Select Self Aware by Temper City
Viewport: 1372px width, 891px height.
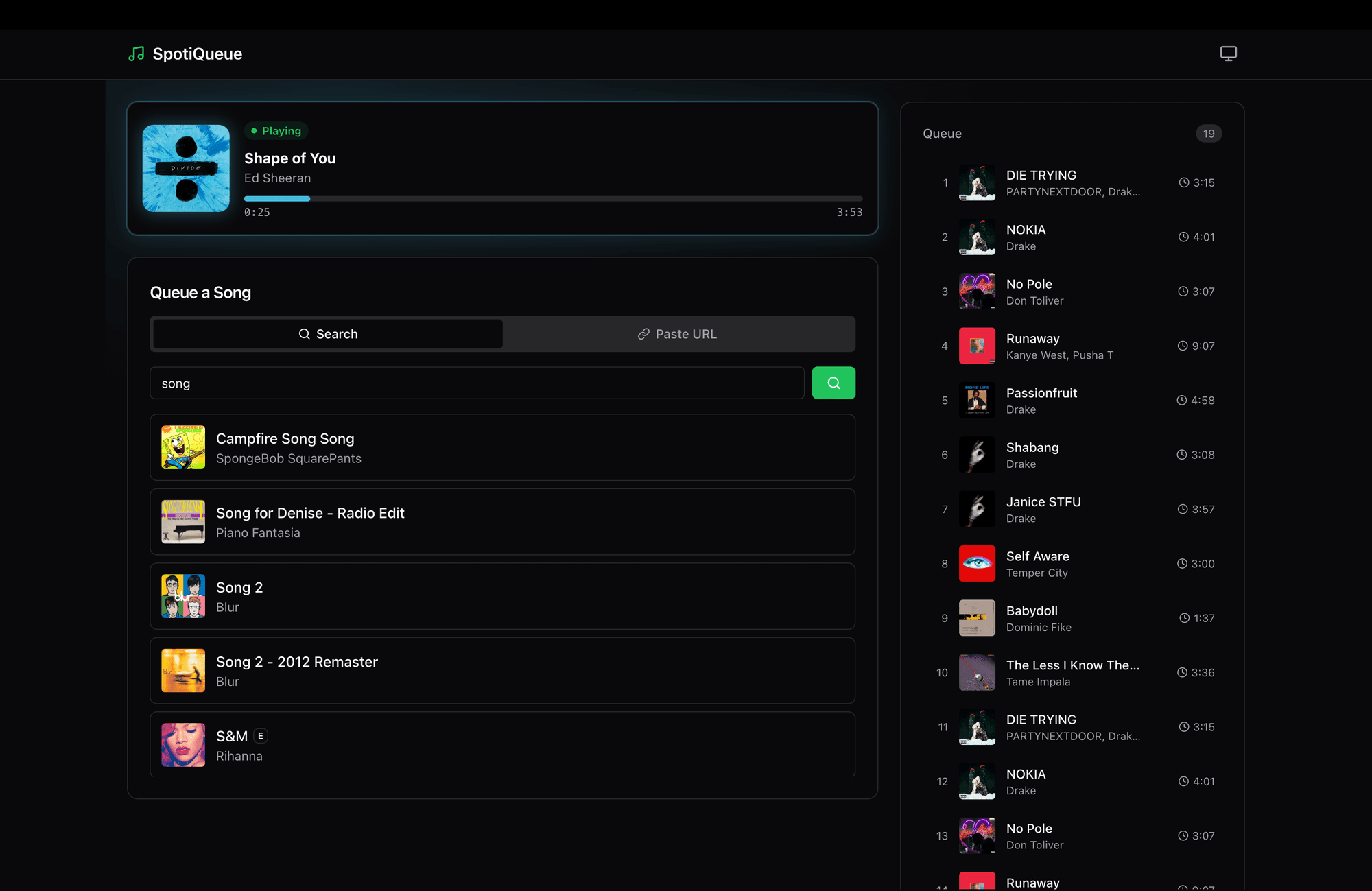click(x=1072, y=564)
